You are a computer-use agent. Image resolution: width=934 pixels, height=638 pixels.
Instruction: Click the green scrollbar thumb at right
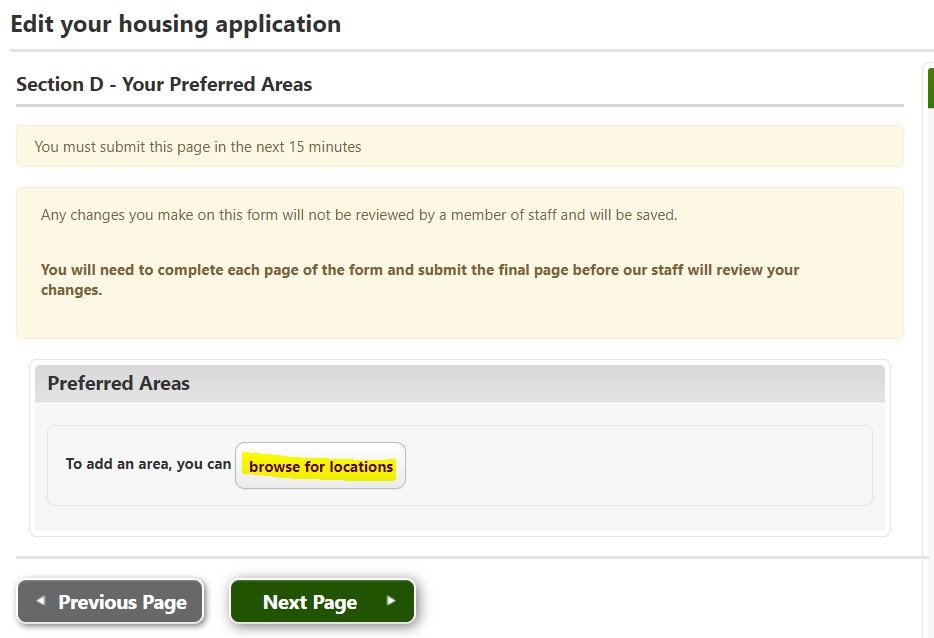click(x=930, y=88)
